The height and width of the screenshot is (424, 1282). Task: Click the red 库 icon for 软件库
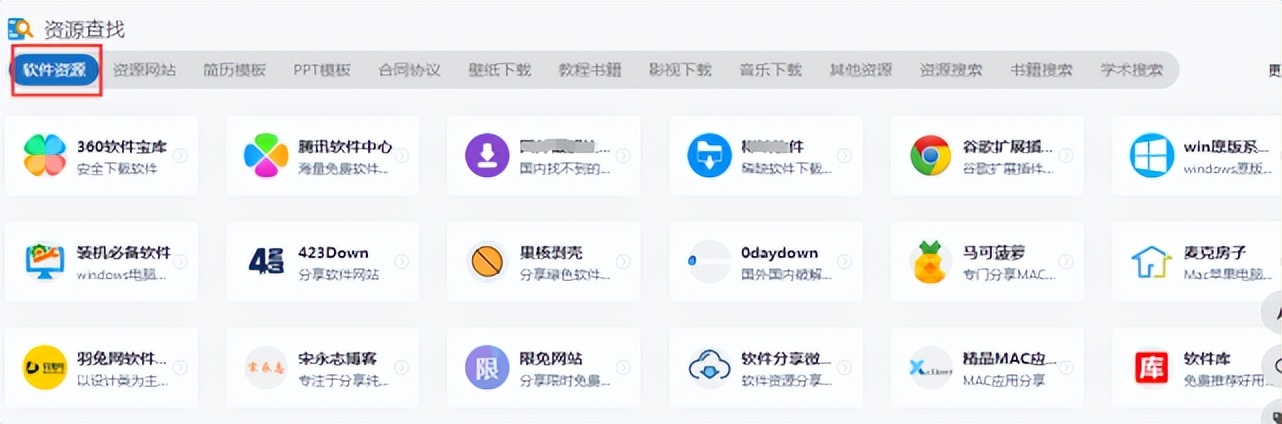click(x=1152, y=368)
